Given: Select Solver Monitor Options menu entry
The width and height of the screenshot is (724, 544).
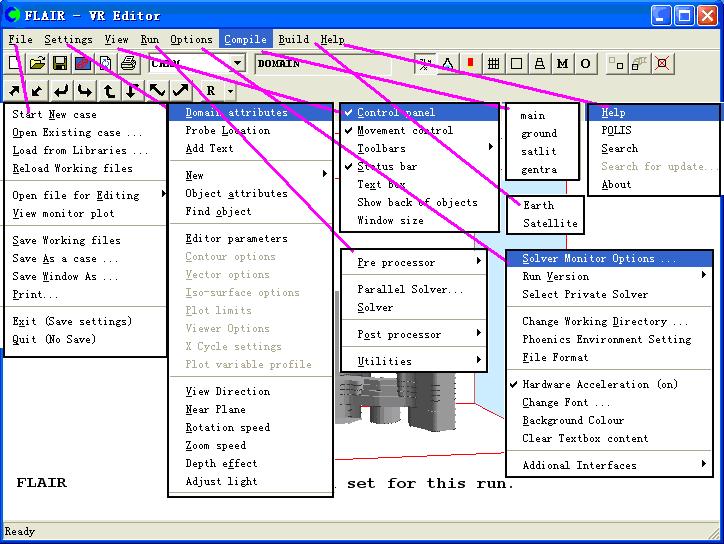Looking at the screenshot, I should (599, 259).
